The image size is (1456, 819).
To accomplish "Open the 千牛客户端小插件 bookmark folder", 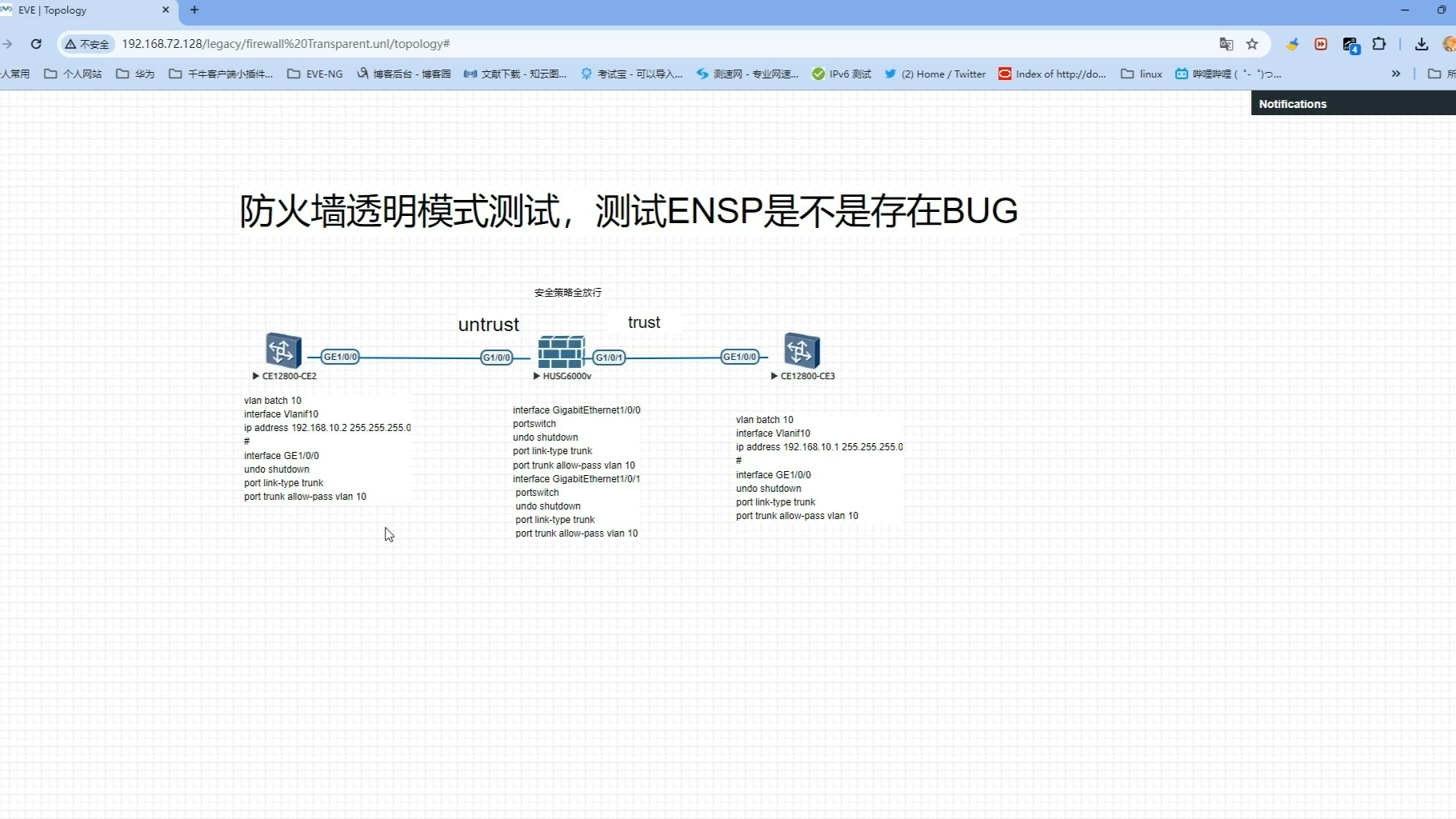I will [221, 74].
